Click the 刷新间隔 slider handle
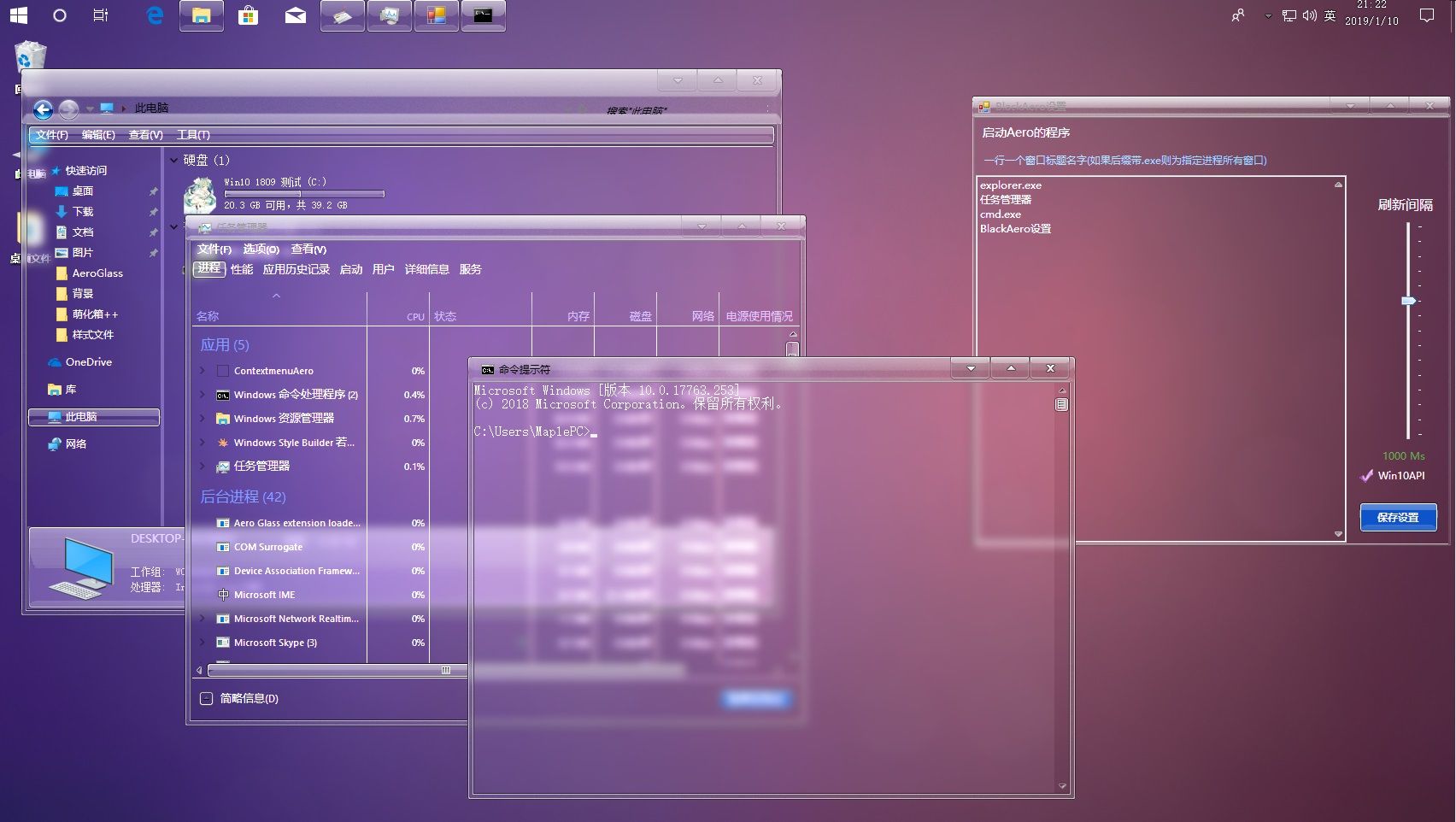 point(1408,301)
